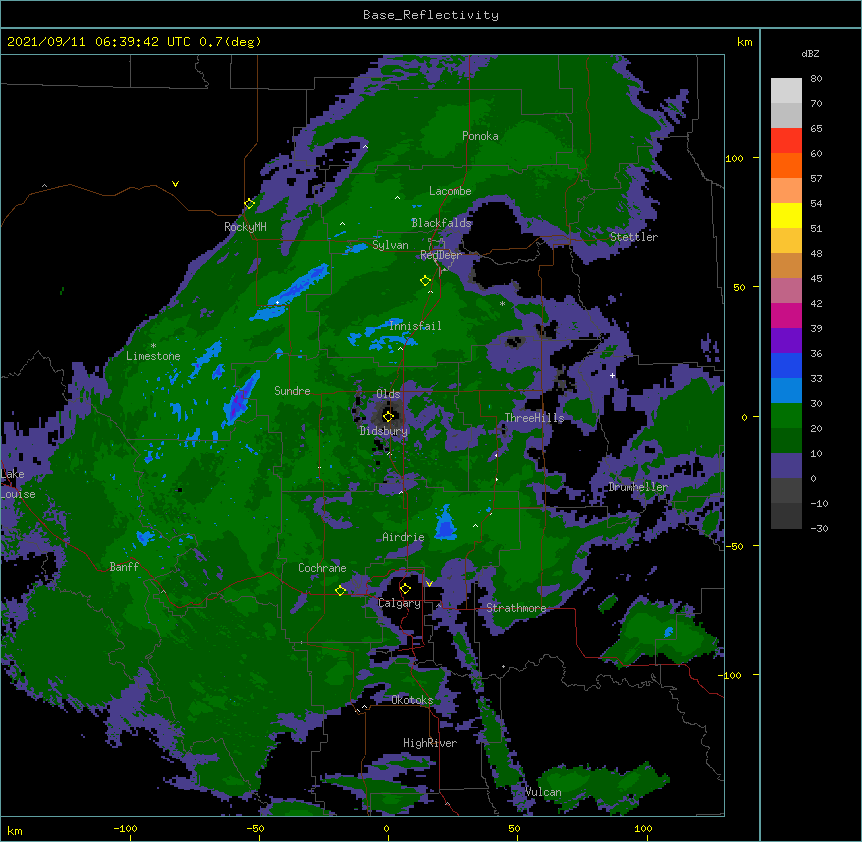Pick the light gray legend swatch between 80 and 70
Screen dimensions: 862x842
pos(786,91)
